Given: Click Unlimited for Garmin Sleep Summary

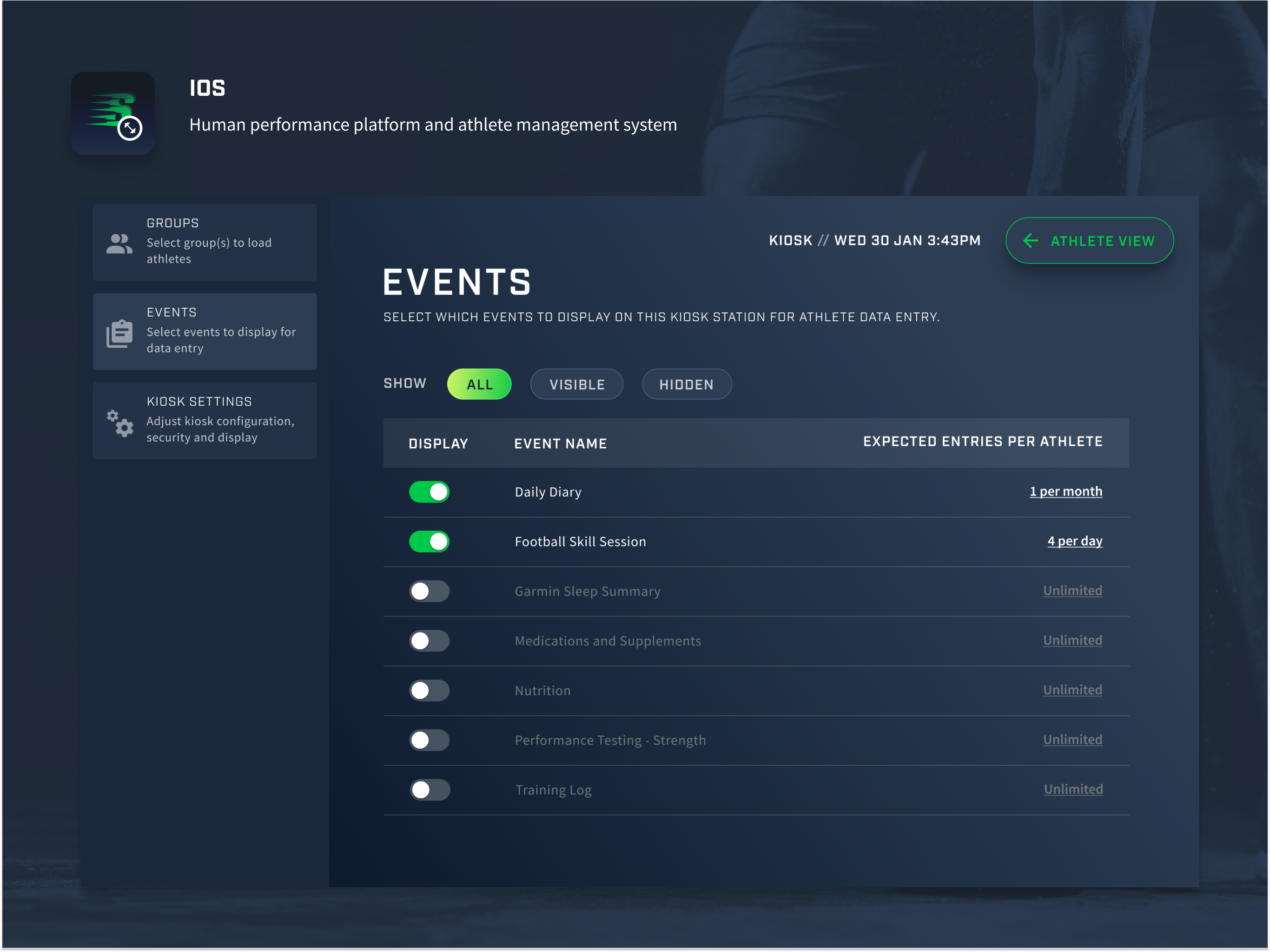Looking at the screenshot, I should click(x=1072, y=591).
